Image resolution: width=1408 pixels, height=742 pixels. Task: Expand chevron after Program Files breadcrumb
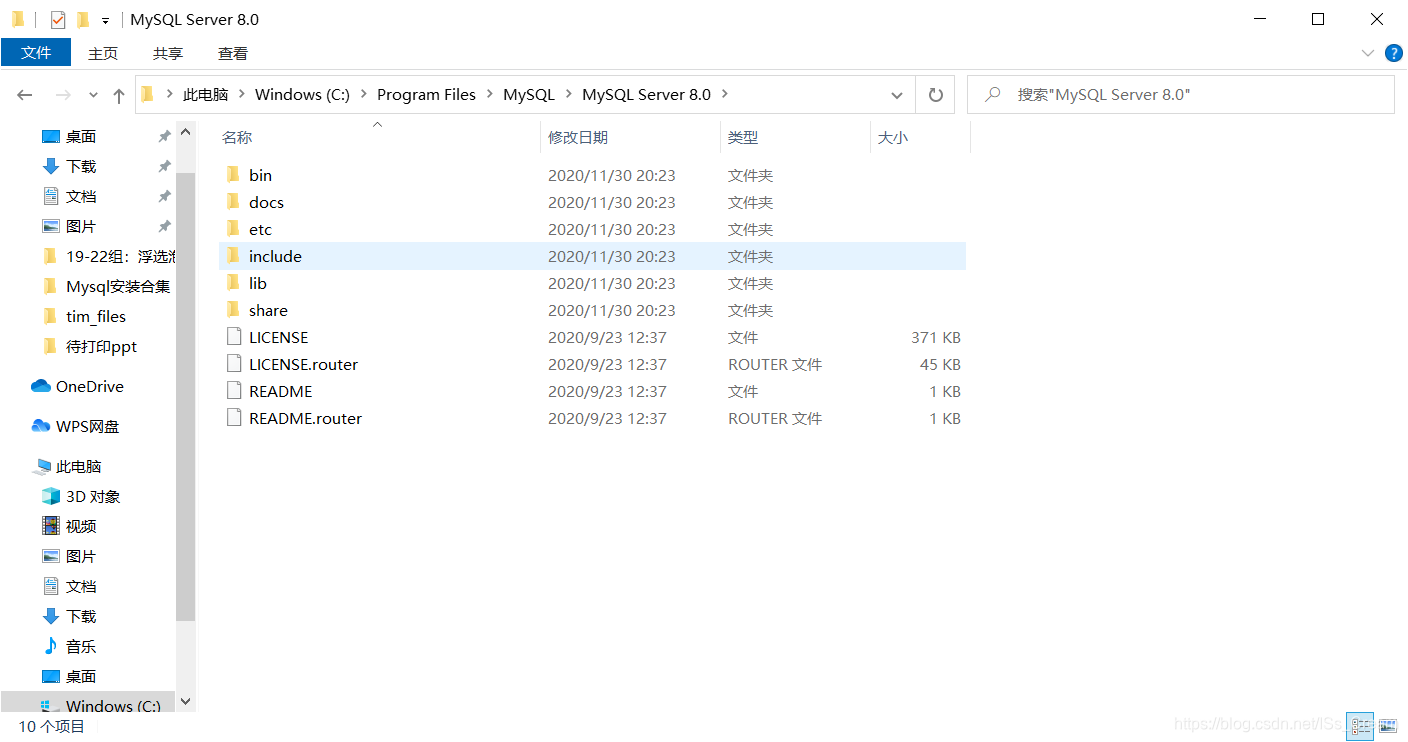pos(490,95)
